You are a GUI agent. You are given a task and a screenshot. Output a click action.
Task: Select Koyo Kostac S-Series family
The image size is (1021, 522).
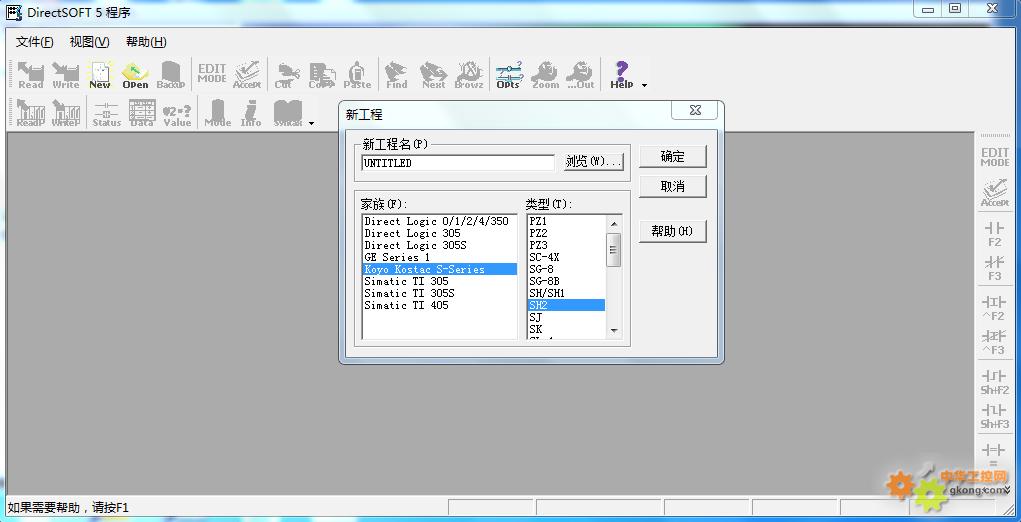click(x=440, y=269)
